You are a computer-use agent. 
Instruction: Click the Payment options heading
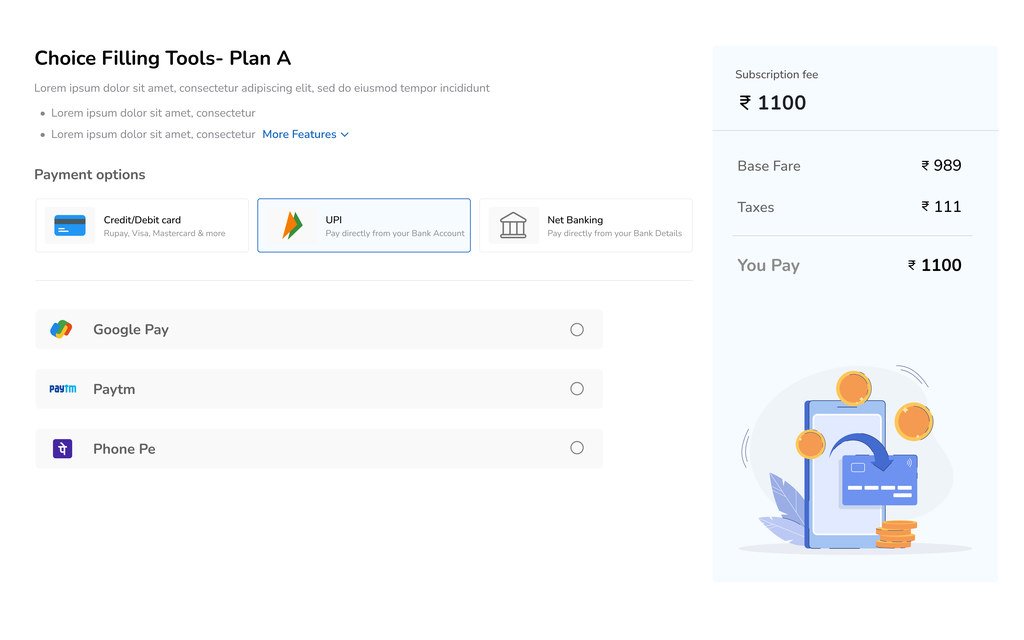89,174
